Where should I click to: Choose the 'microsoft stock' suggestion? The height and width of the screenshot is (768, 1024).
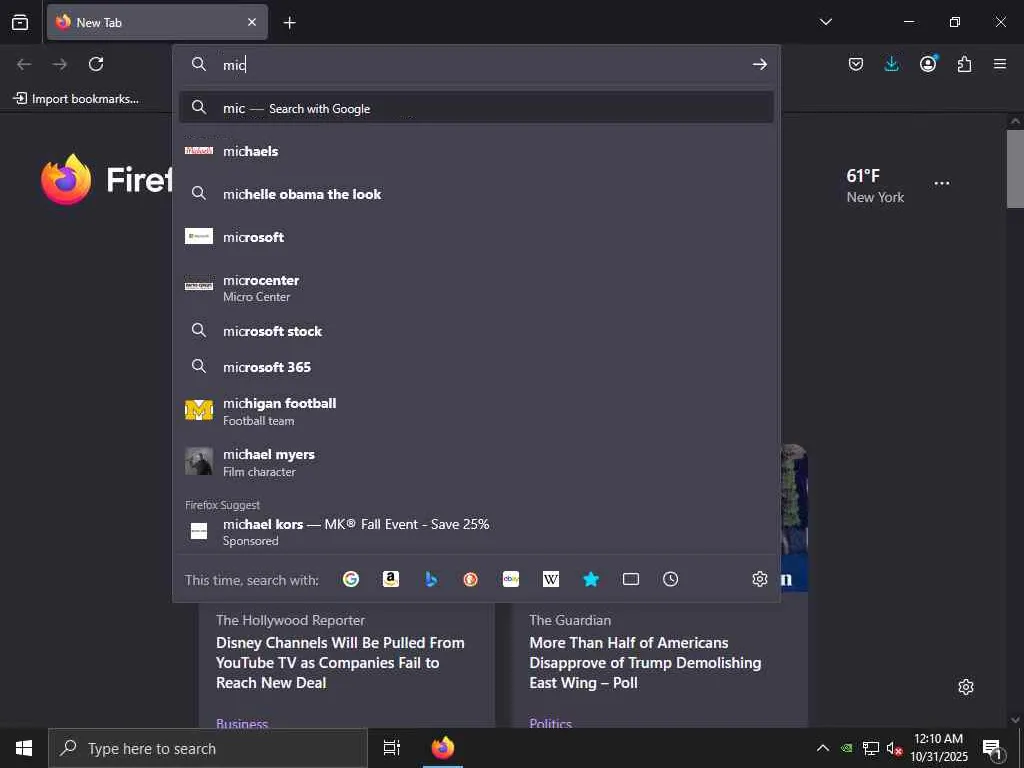pos(476,330)
